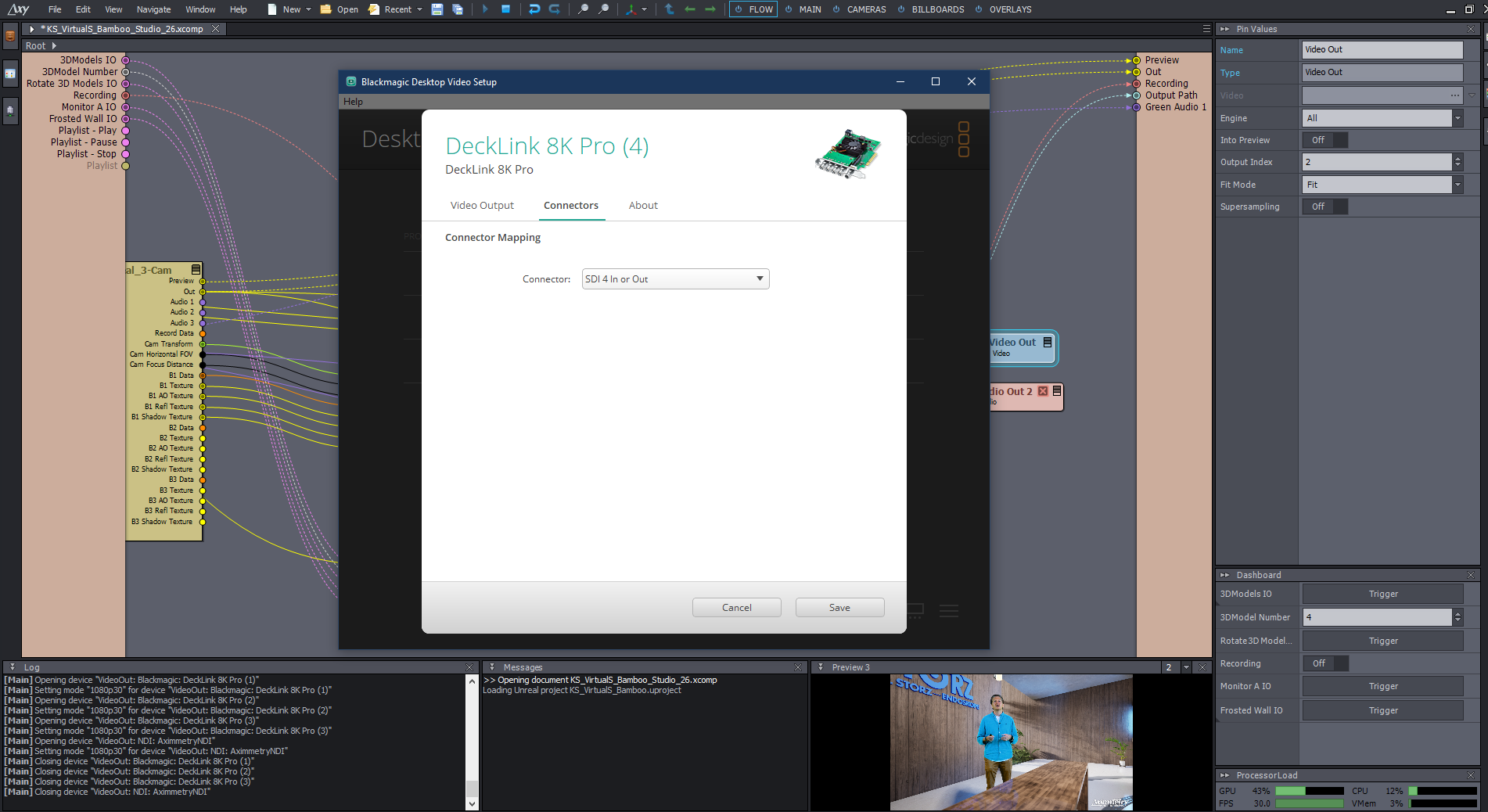Click the Save All toolbar icon
This screenshot has width=1488, height=812.
coord(458,9)
